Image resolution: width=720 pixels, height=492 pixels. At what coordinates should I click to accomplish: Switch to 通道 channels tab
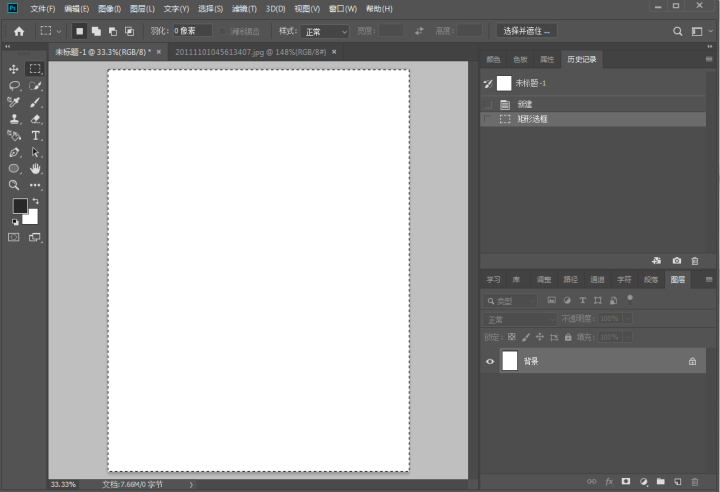pos(597,279)
